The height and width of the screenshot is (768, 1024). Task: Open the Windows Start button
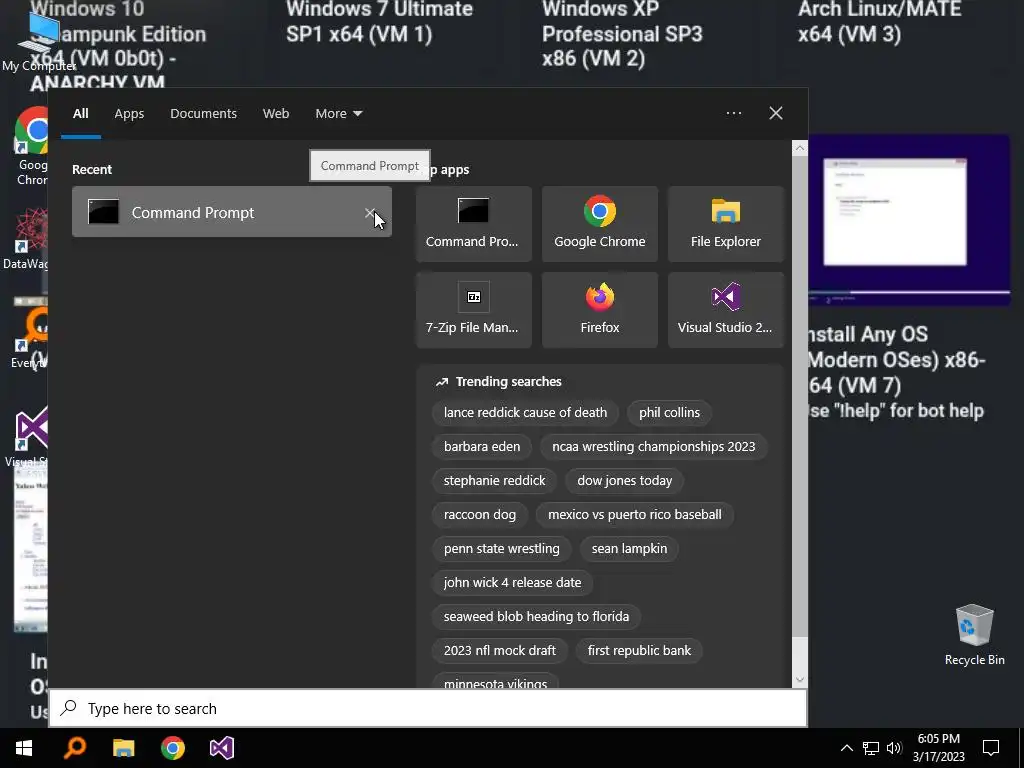(x=24, y=748)
